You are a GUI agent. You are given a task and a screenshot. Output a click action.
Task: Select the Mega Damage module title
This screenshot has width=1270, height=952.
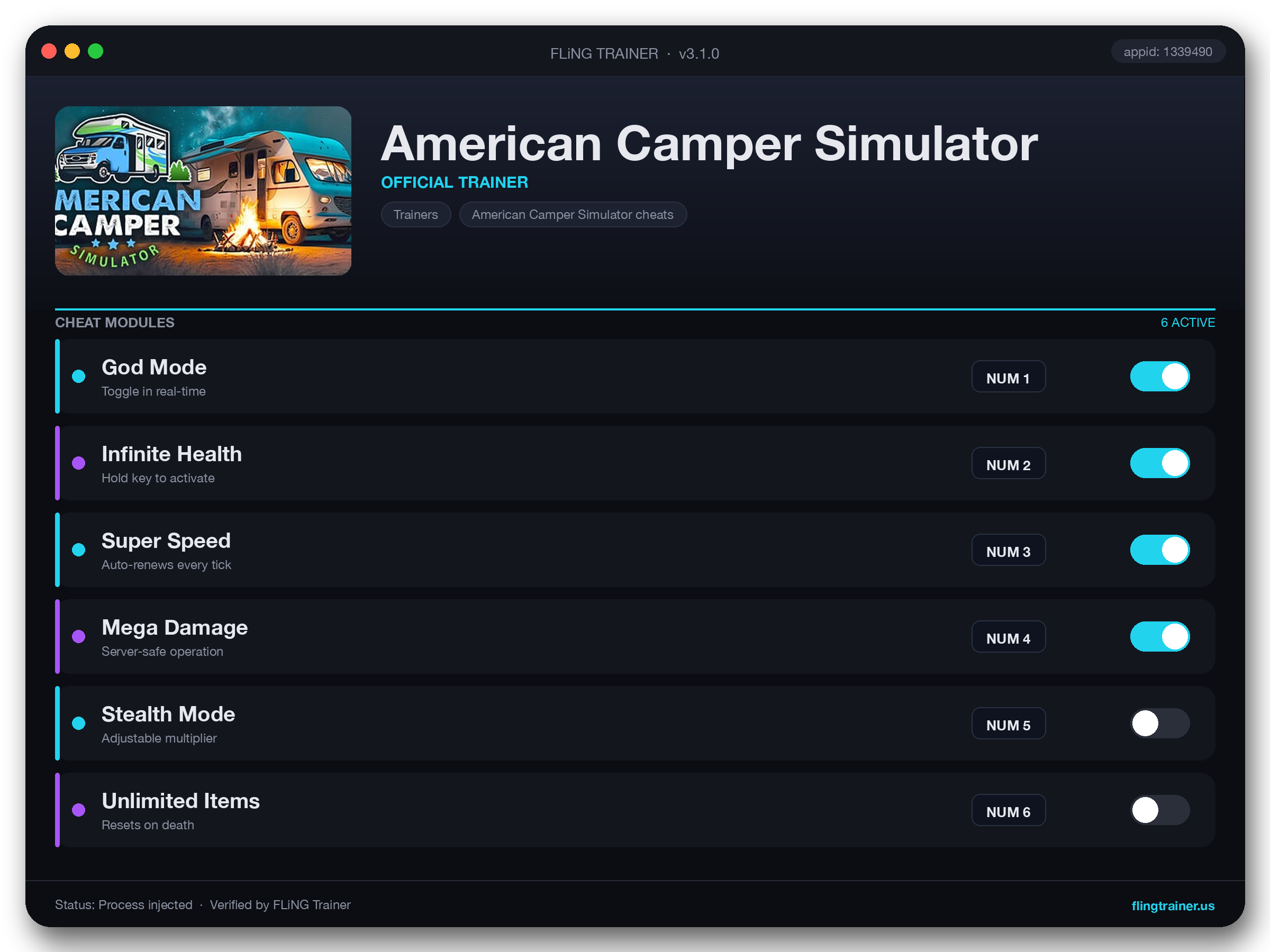pos(175,628)
